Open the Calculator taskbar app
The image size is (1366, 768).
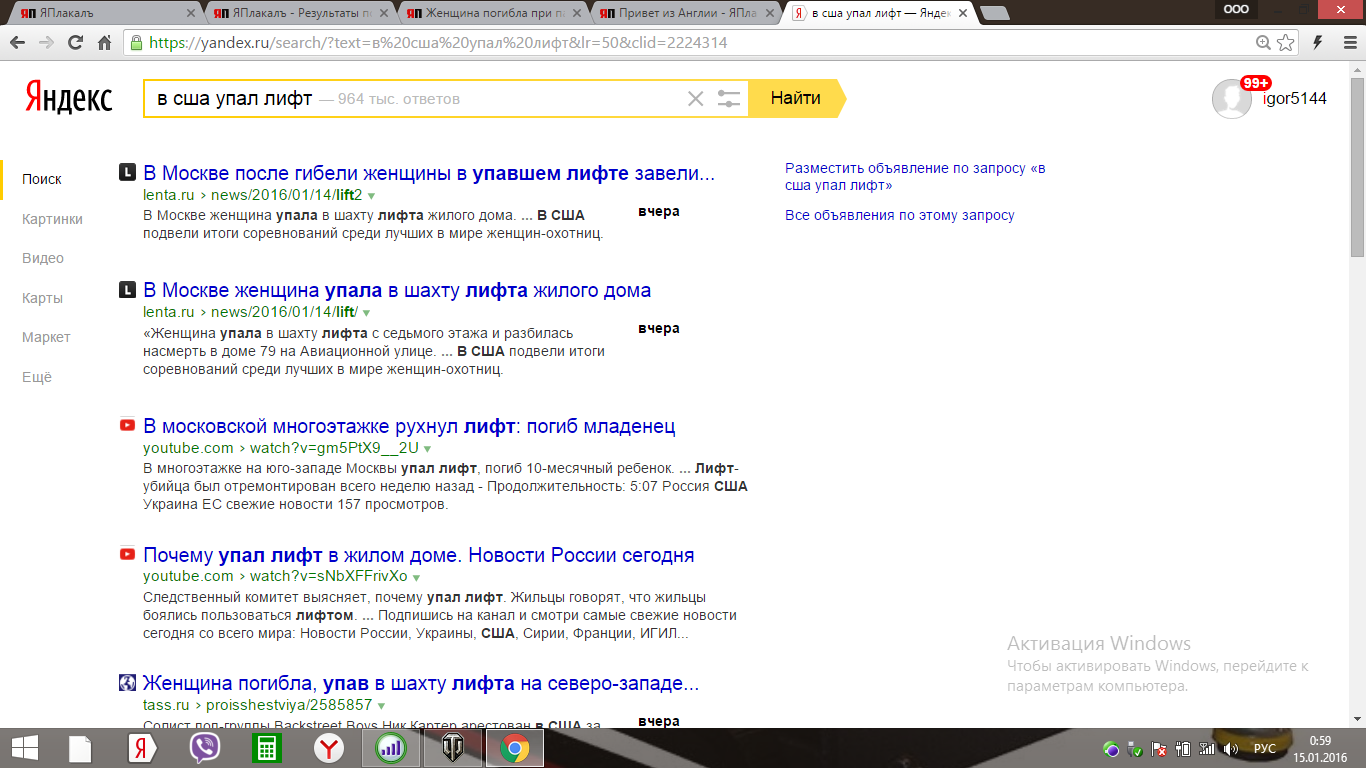[266, 748]
